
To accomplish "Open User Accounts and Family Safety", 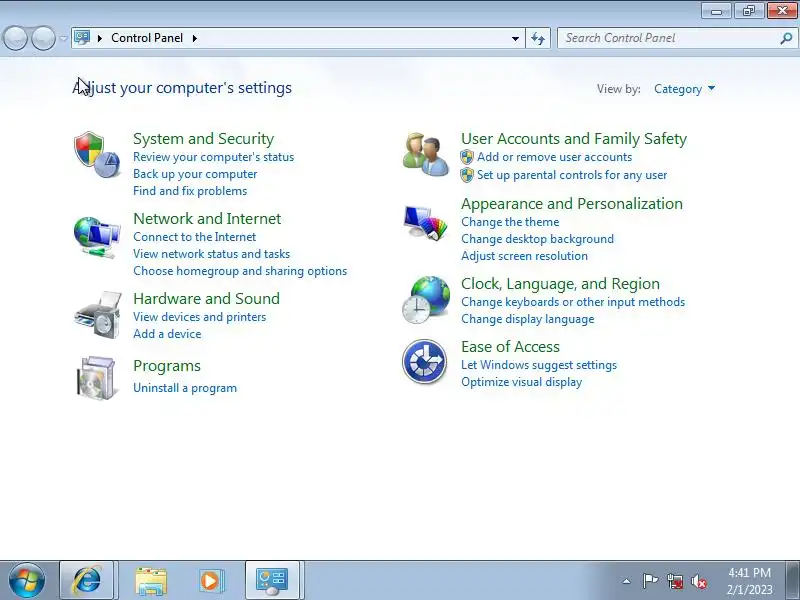I will 574,139.
